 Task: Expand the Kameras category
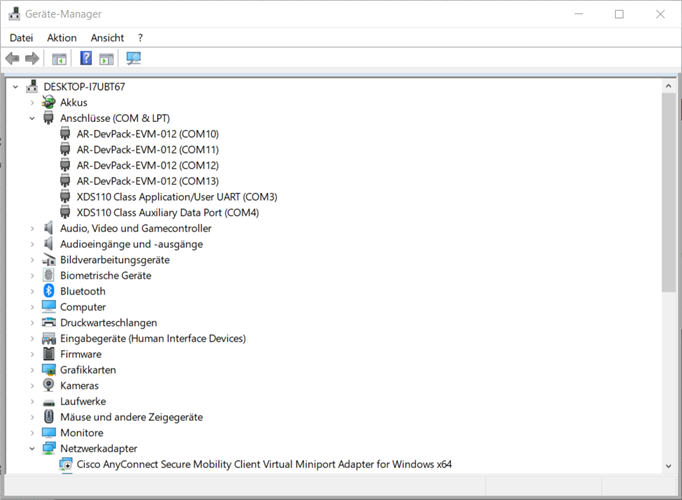[32, 386]
